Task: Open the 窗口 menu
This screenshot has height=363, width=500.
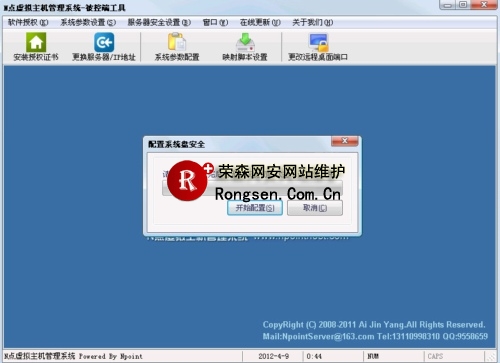Action: pyautogui.click(x=215, y=22)
